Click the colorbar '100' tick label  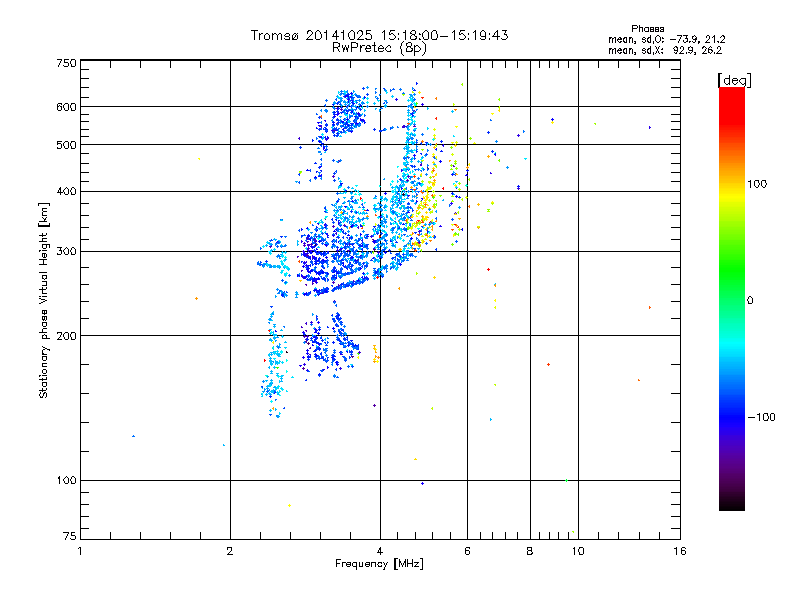click(x=757, y=184)
